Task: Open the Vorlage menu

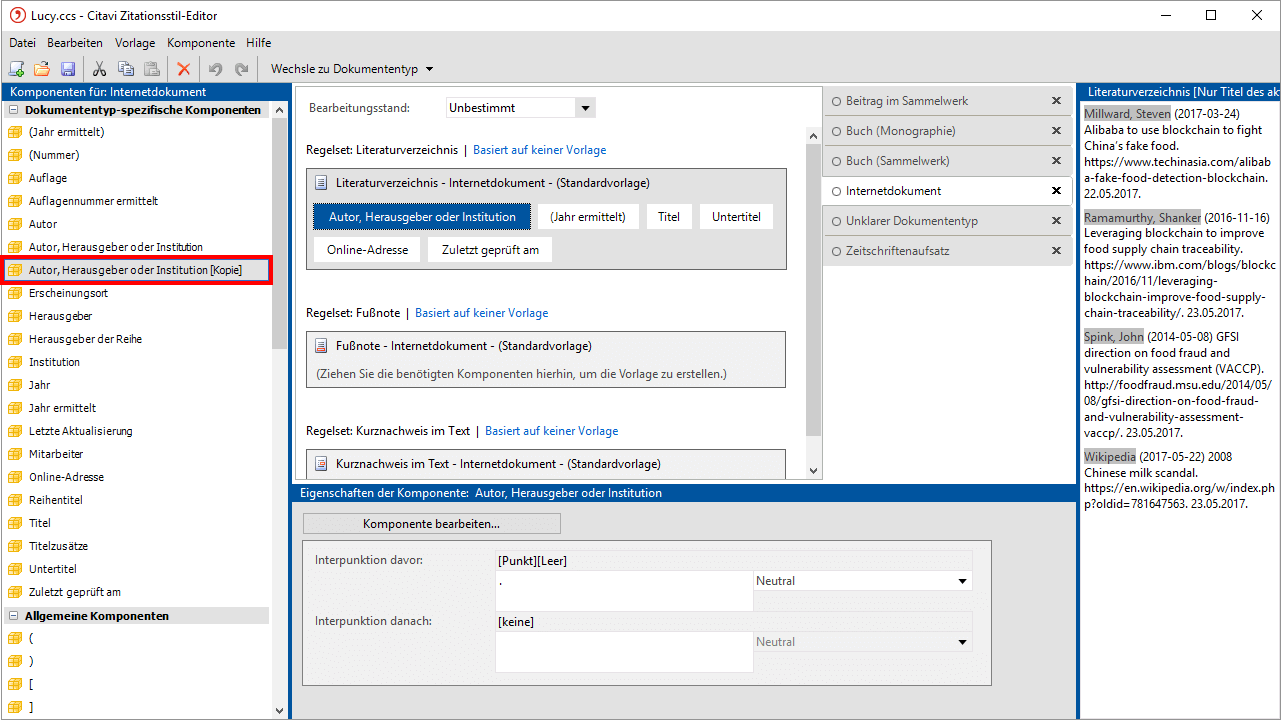Action: (x=135, y=43)
